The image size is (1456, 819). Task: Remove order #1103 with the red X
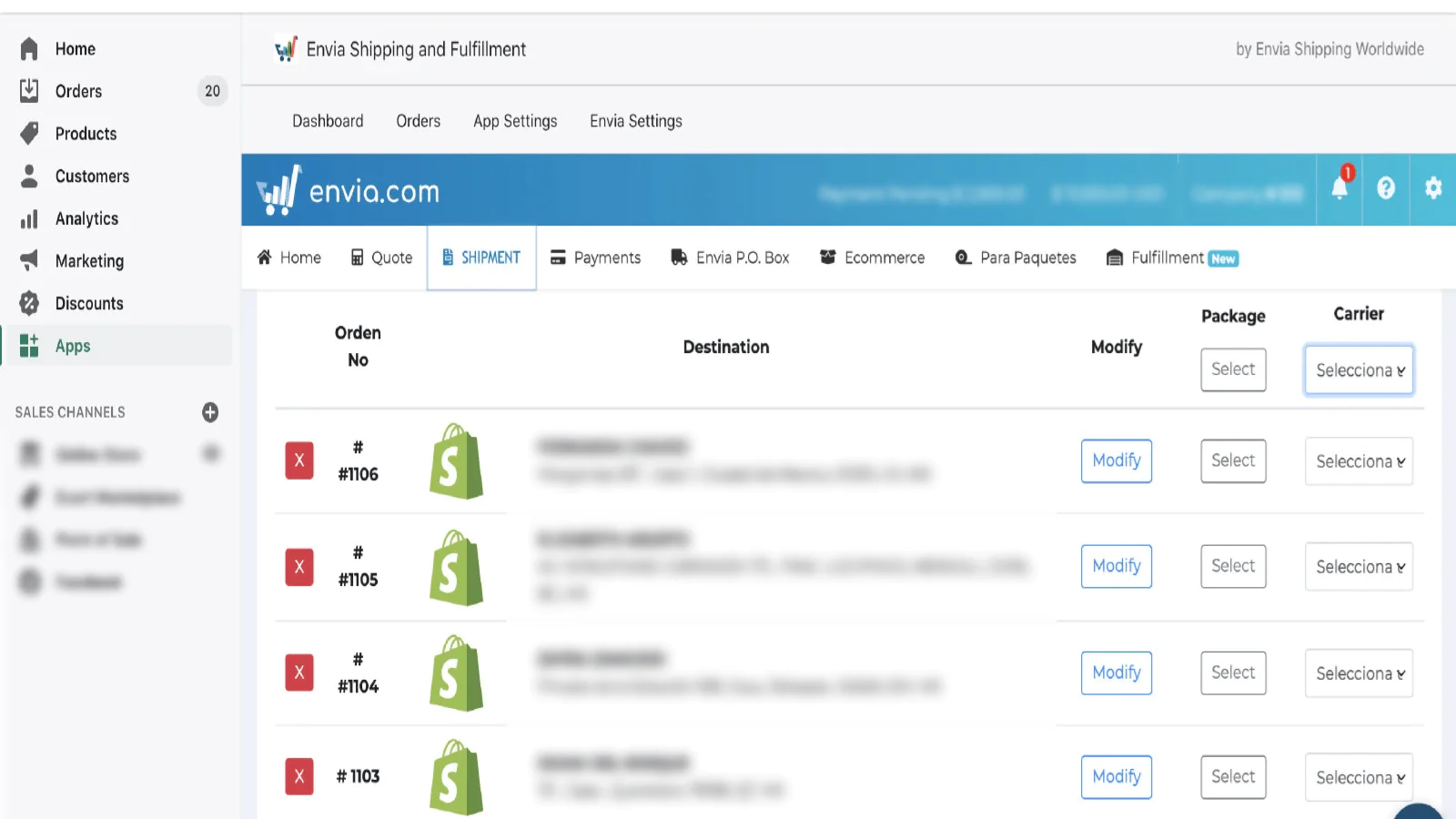click(299, 776)
